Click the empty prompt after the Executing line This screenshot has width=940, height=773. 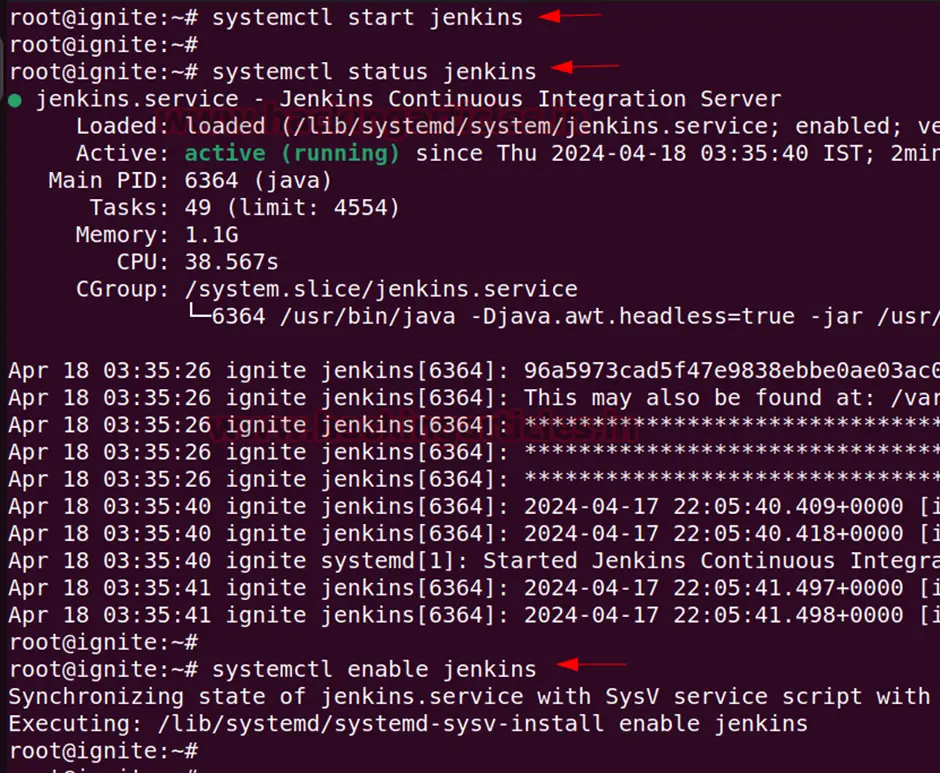point(104,751)
